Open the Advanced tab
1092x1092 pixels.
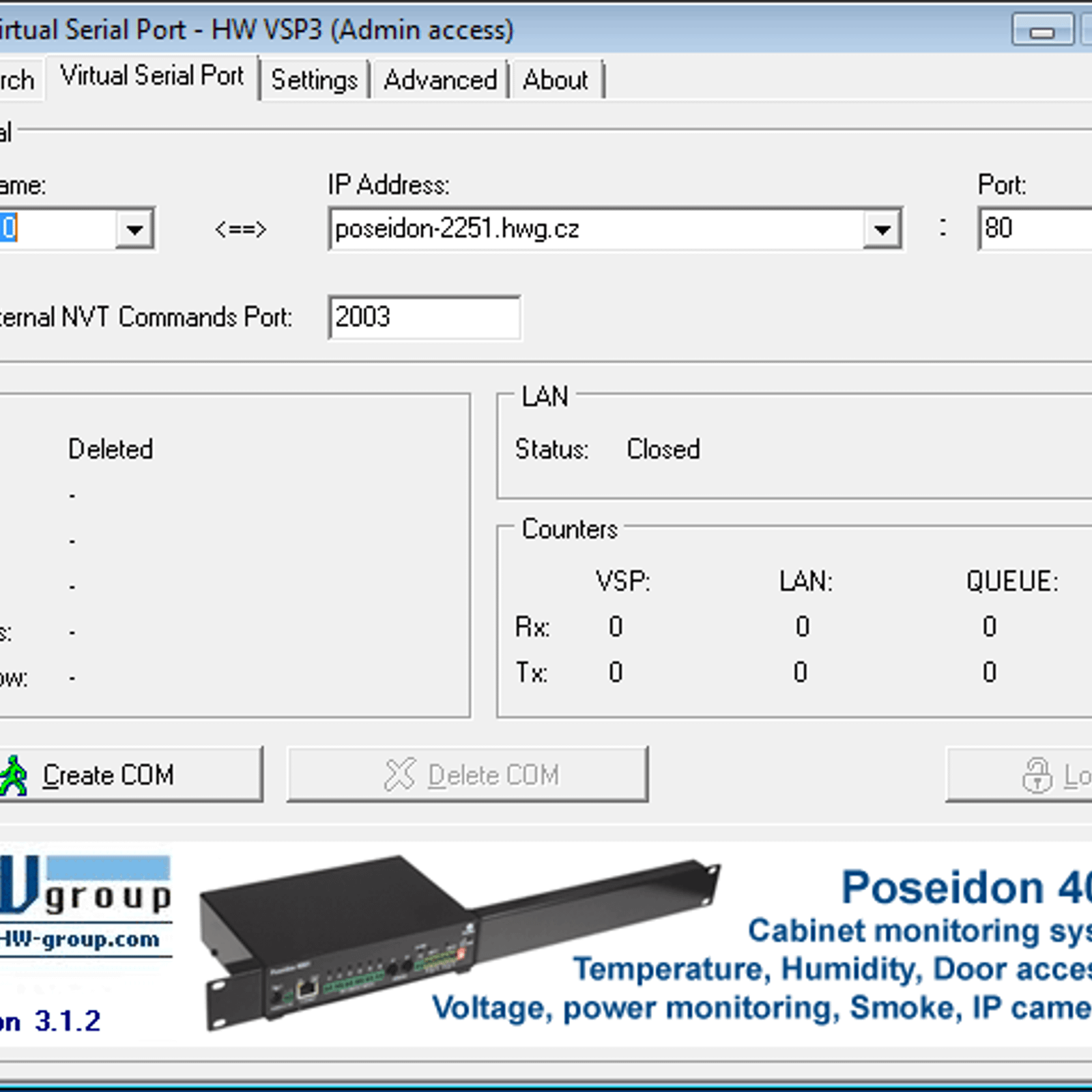(x=440, y=81)
